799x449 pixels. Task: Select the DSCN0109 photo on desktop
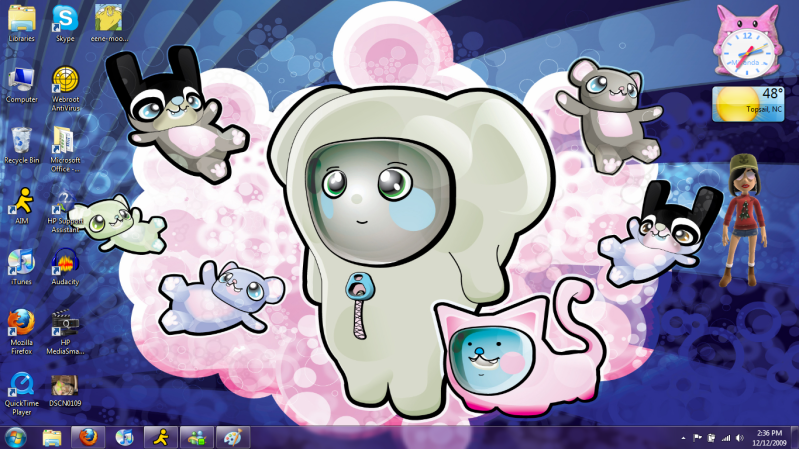(x=65, y=391)
